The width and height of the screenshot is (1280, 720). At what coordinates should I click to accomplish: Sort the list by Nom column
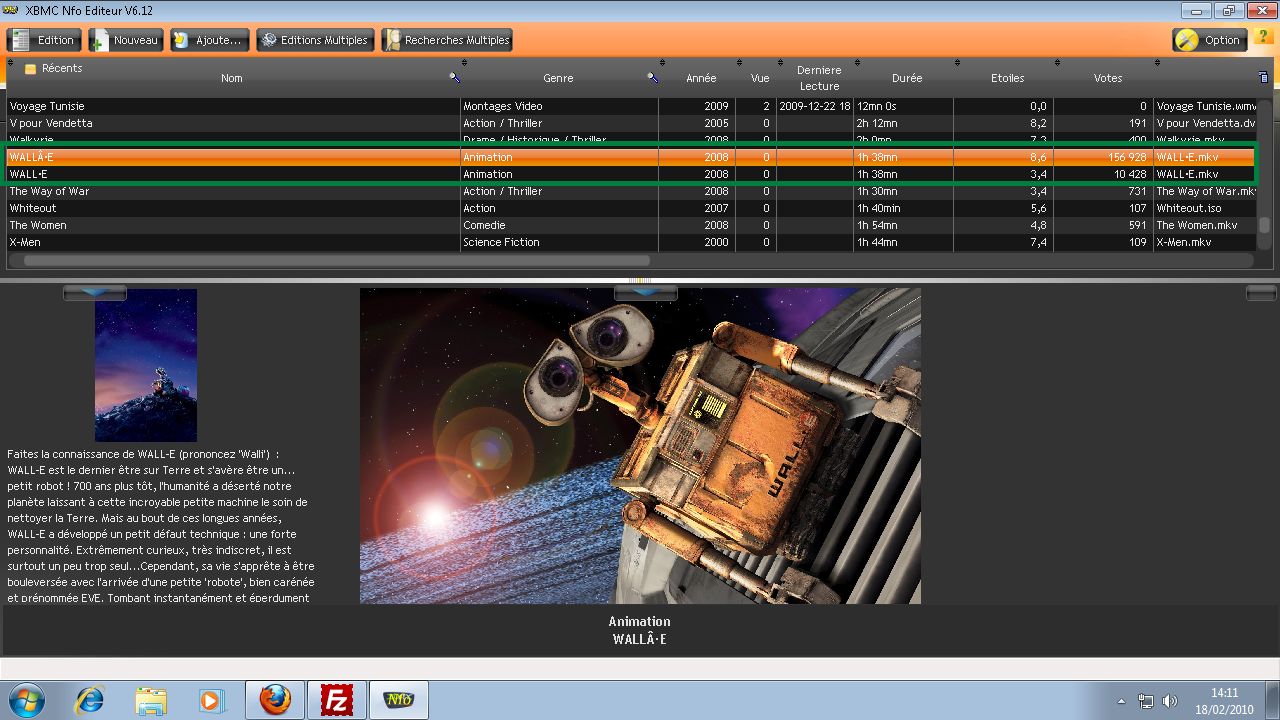click(x=231, y=78)
